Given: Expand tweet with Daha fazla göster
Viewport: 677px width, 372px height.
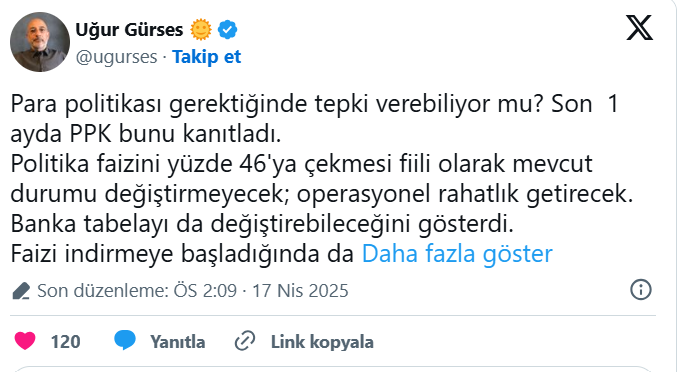Looking at the screenshot, I should click(457, 254).
